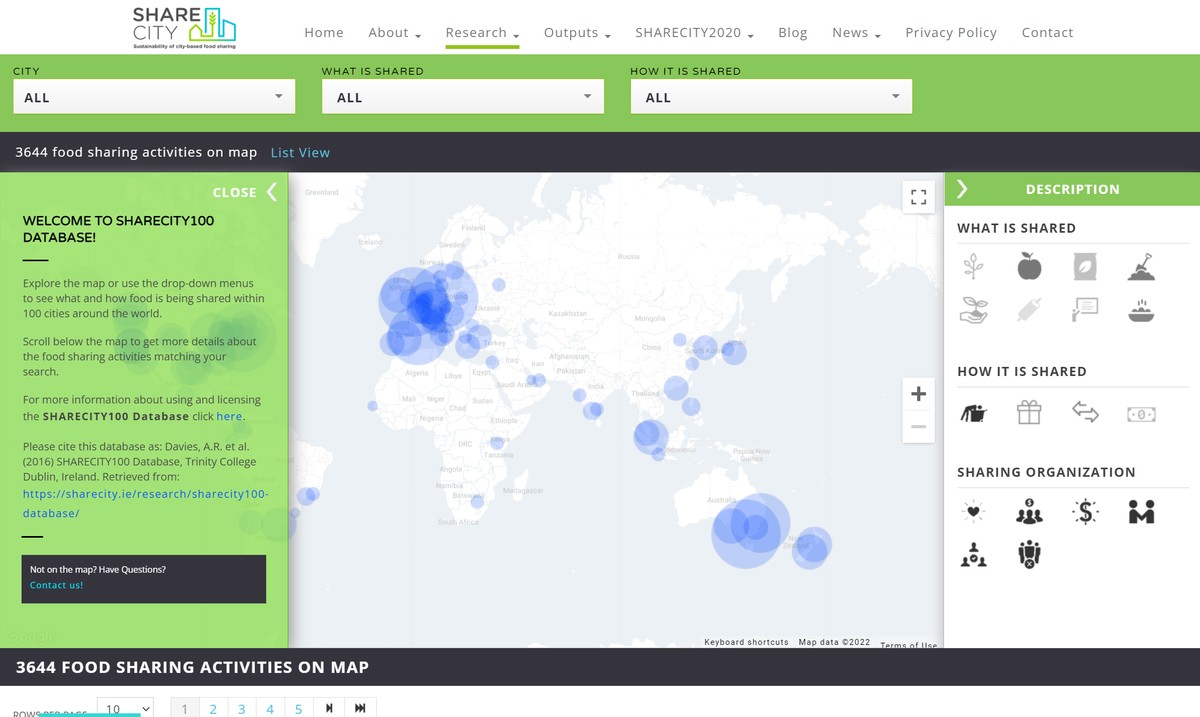Toggle the map fullscreen view
Screen dimensions: 1200x717
(918, 197)
